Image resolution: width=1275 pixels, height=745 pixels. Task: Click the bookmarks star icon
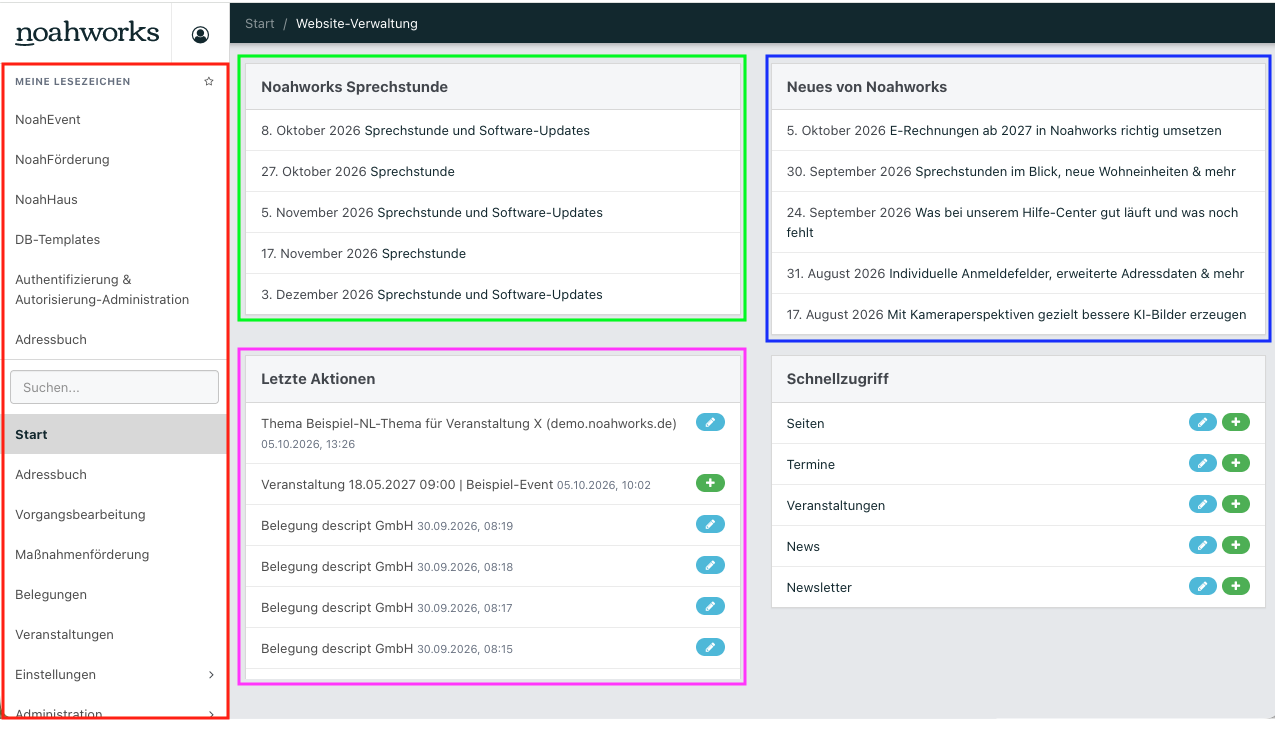tap(209, 82)
